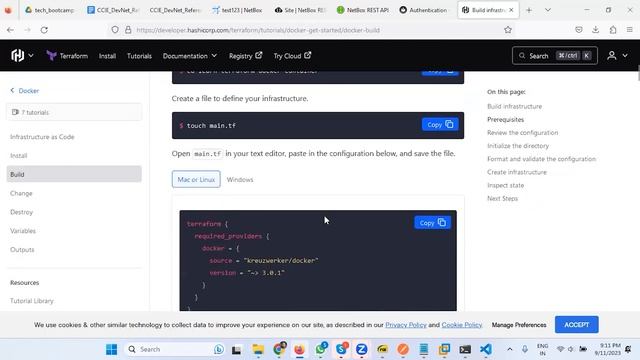The height and width of the screenshot is (360, 640).
Task: Open the Install menu item
Action: (x=107, y=56)
